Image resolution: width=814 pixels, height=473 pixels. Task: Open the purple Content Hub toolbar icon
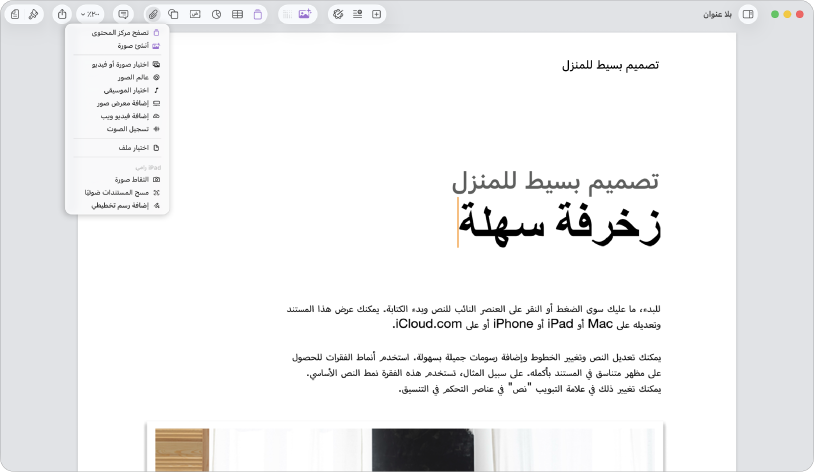coord(257,15)
